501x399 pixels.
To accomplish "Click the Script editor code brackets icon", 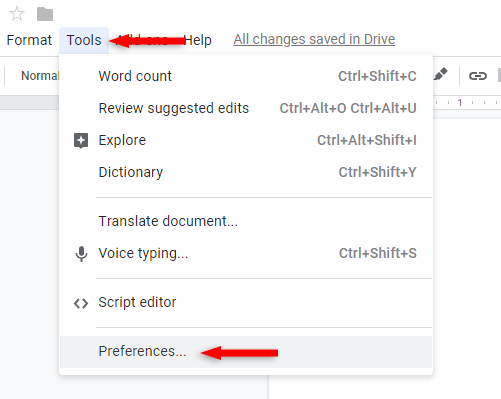I will click(81, 303).
